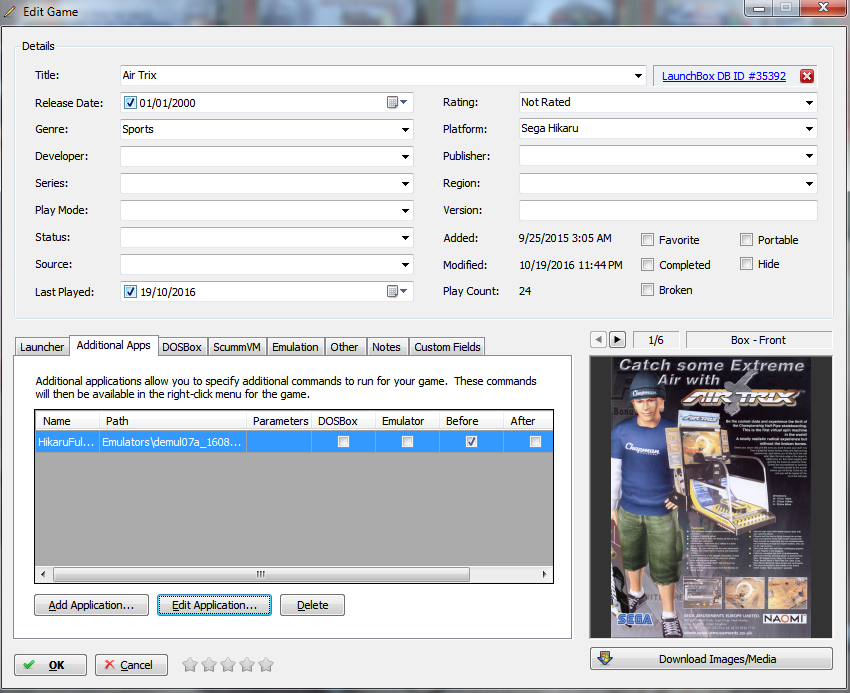Expand the Title dropdown
850x693 pixels.
point(639,75)
